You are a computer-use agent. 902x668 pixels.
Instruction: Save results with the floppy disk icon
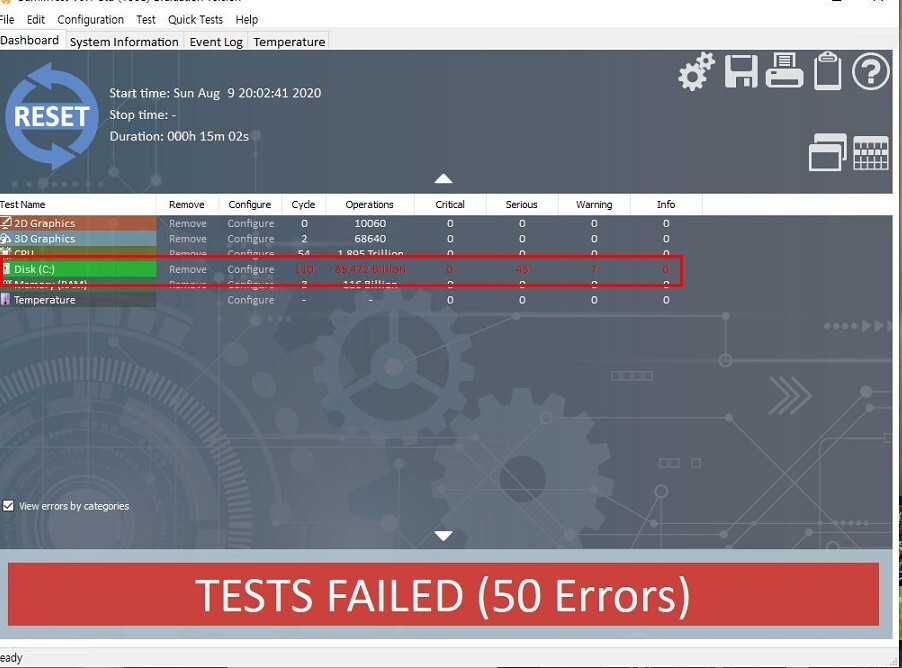tap(741, 72)
